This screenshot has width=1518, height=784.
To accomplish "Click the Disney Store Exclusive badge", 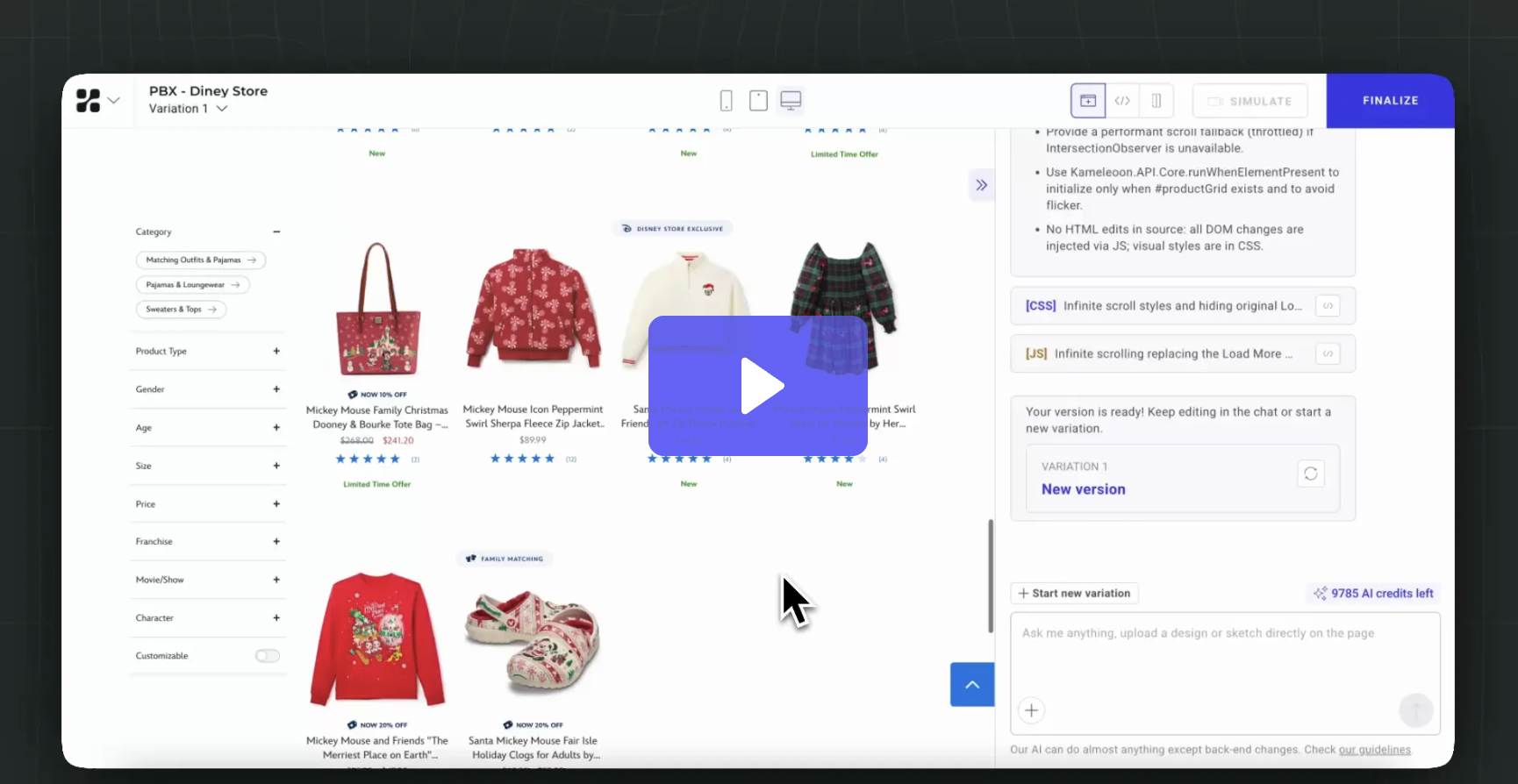I will pyautogui.click(x=672, y=229).
